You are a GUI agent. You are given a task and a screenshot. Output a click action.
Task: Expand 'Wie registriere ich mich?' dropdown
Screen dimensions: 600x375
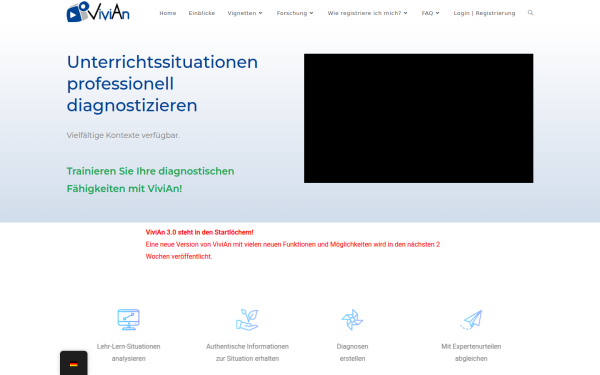click(367, 13)
